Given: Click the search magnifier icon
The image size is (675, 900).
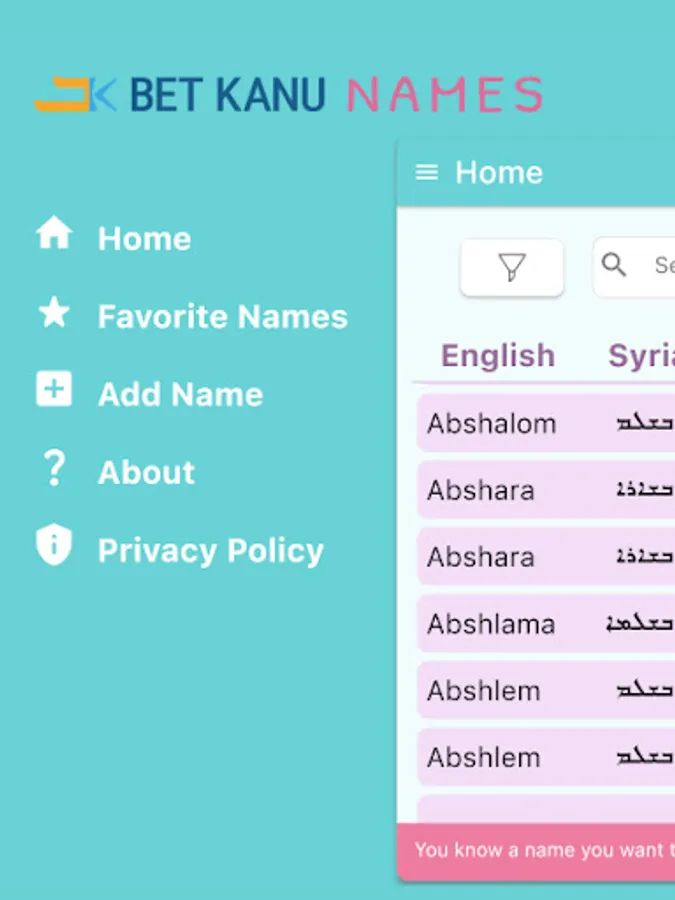Looking at the screenshot, I should (x=615, y=265).
